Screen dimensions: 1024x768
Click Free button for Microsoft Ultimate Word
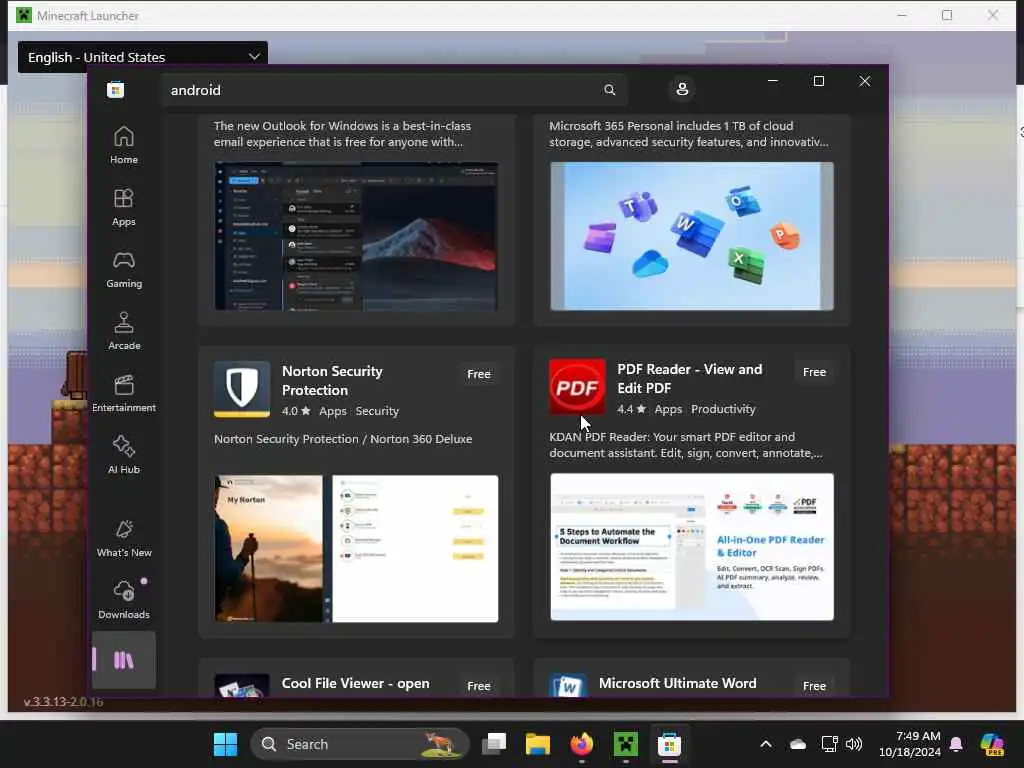pyautogui.click(x=814, y=686)
